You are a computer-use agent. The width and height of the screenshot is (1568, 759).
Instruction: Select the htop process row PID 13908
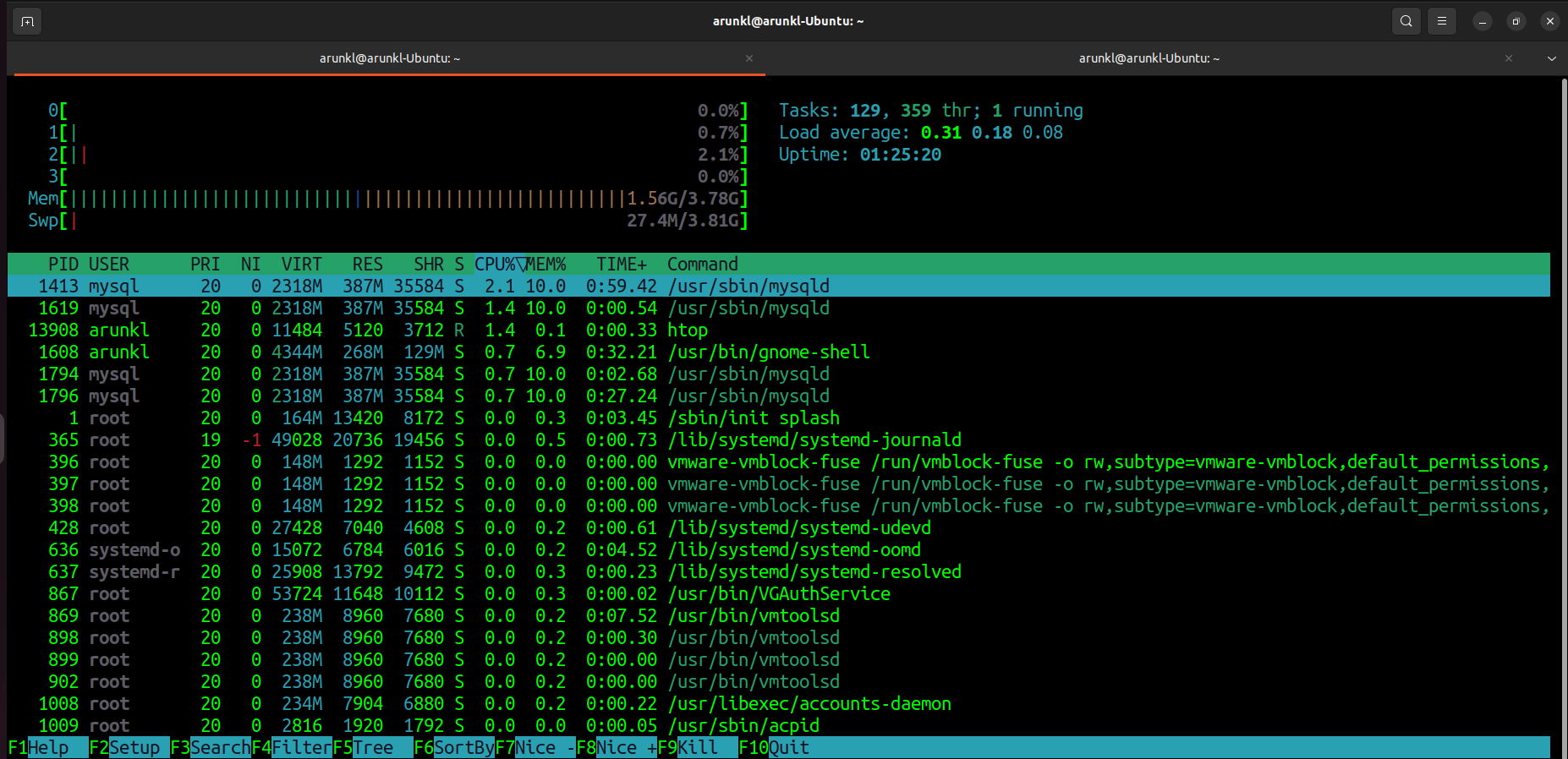pyautogui.click(x=779, y=330)
